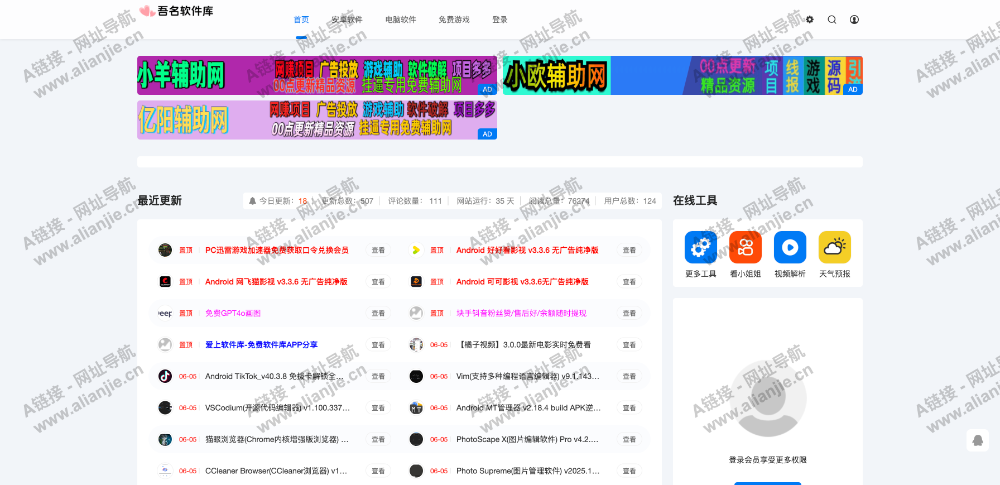Click the CCleaner Browser app icon
This screenshot has height=485, width=1000.
165,471
